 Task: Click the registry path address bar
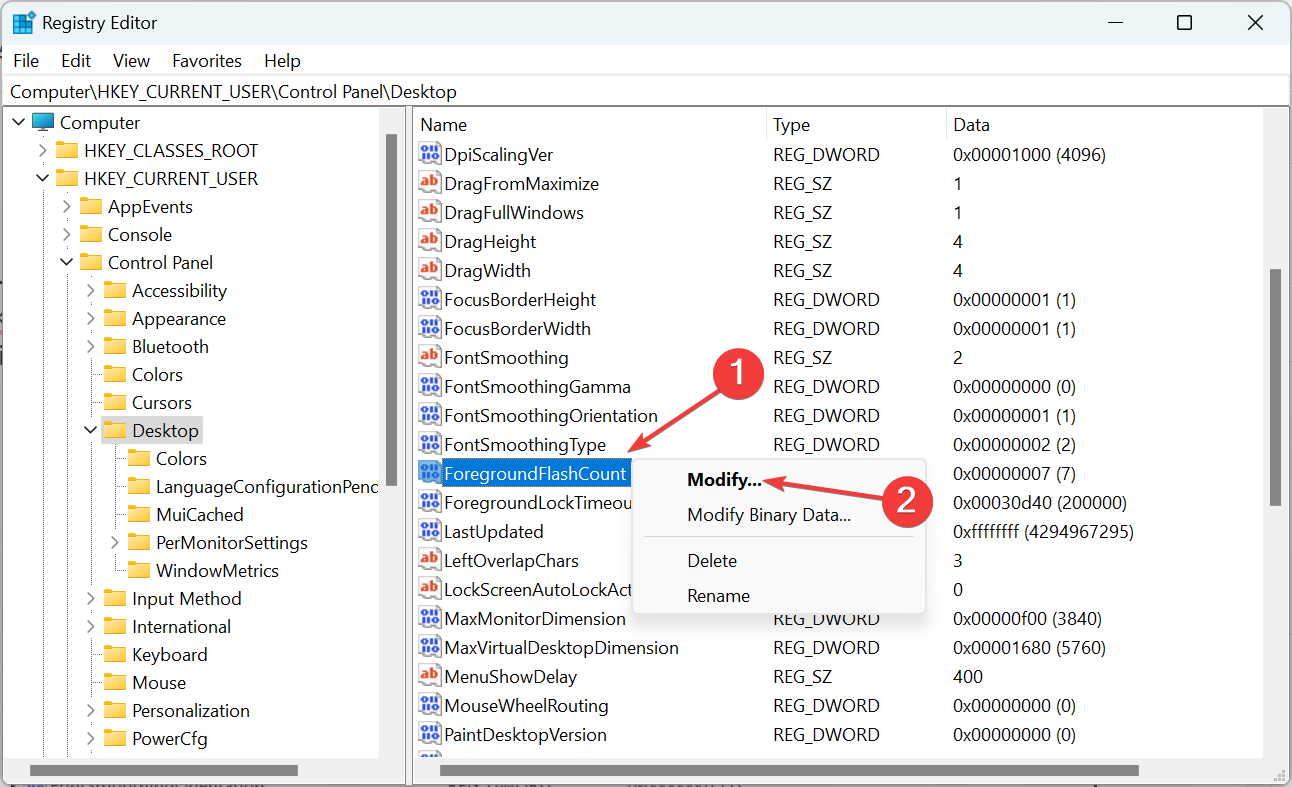tap(645, 92)
